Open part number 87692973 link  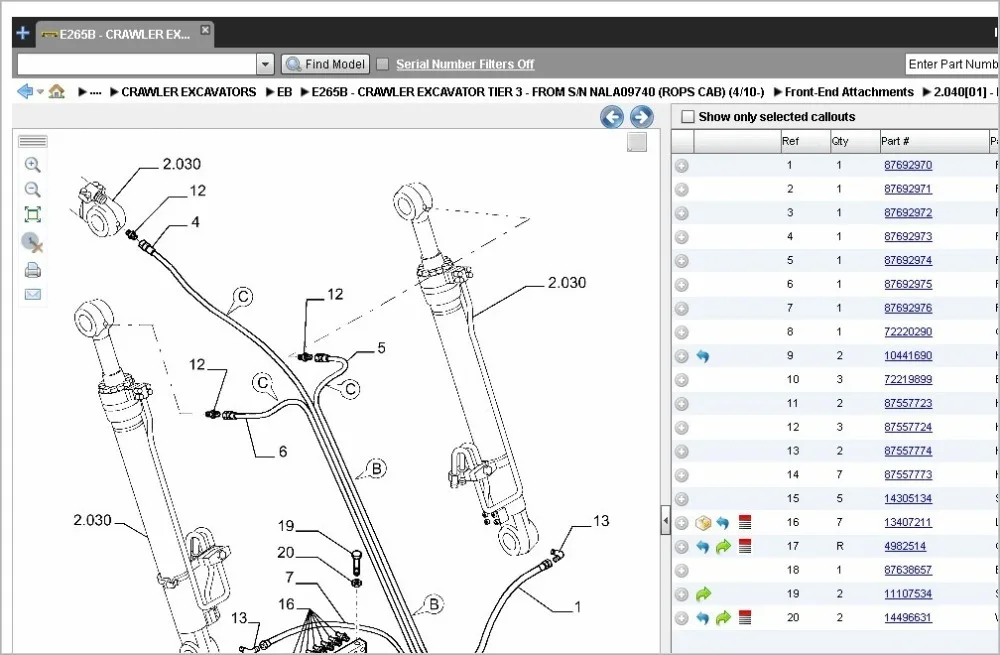[x=907, y=237]
